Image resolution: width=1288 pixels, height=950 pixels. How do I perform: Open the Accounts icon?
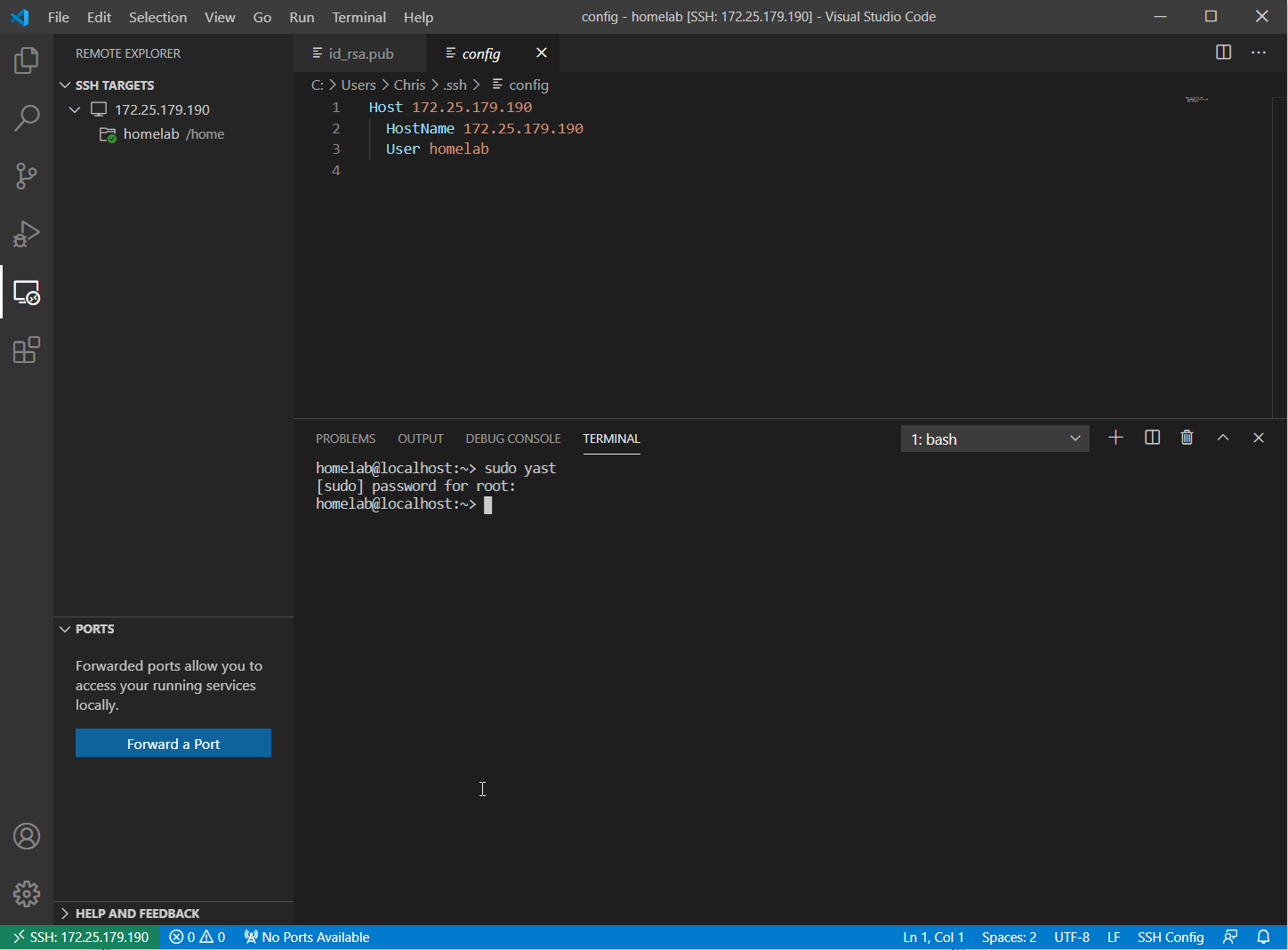[26, 836]
